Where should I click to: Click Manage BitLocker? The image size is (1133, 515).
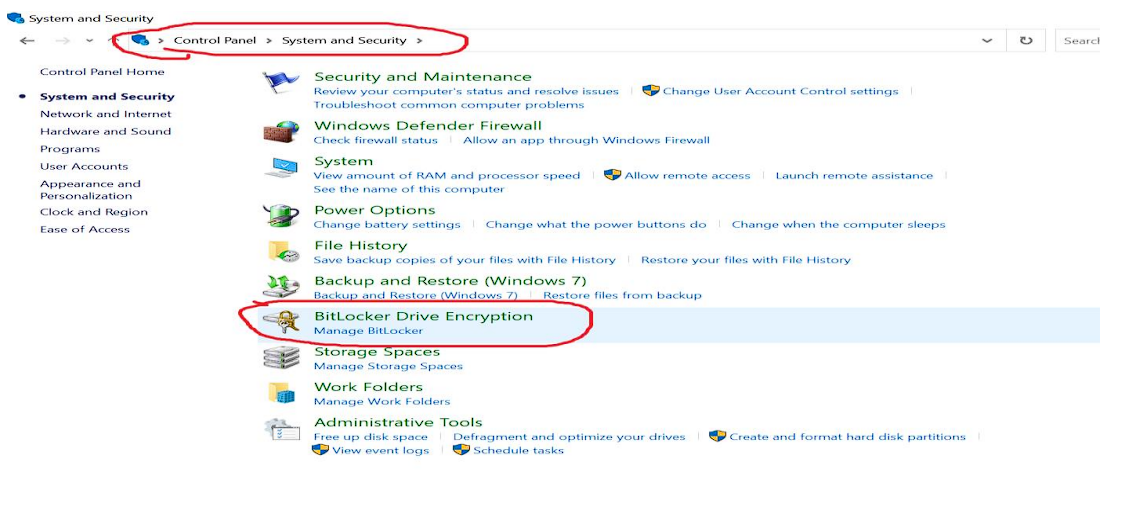[369, 331]
